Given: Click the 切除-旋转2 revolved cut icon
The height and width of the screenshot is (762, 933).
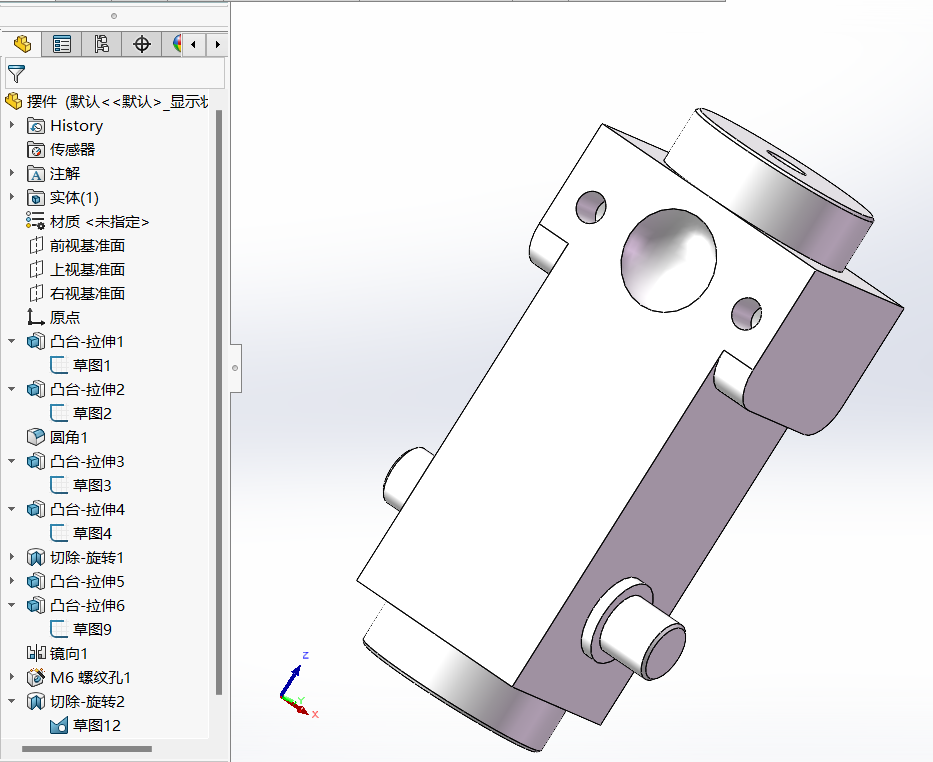Looking at the screenshot, I should (x=36, y=701).
